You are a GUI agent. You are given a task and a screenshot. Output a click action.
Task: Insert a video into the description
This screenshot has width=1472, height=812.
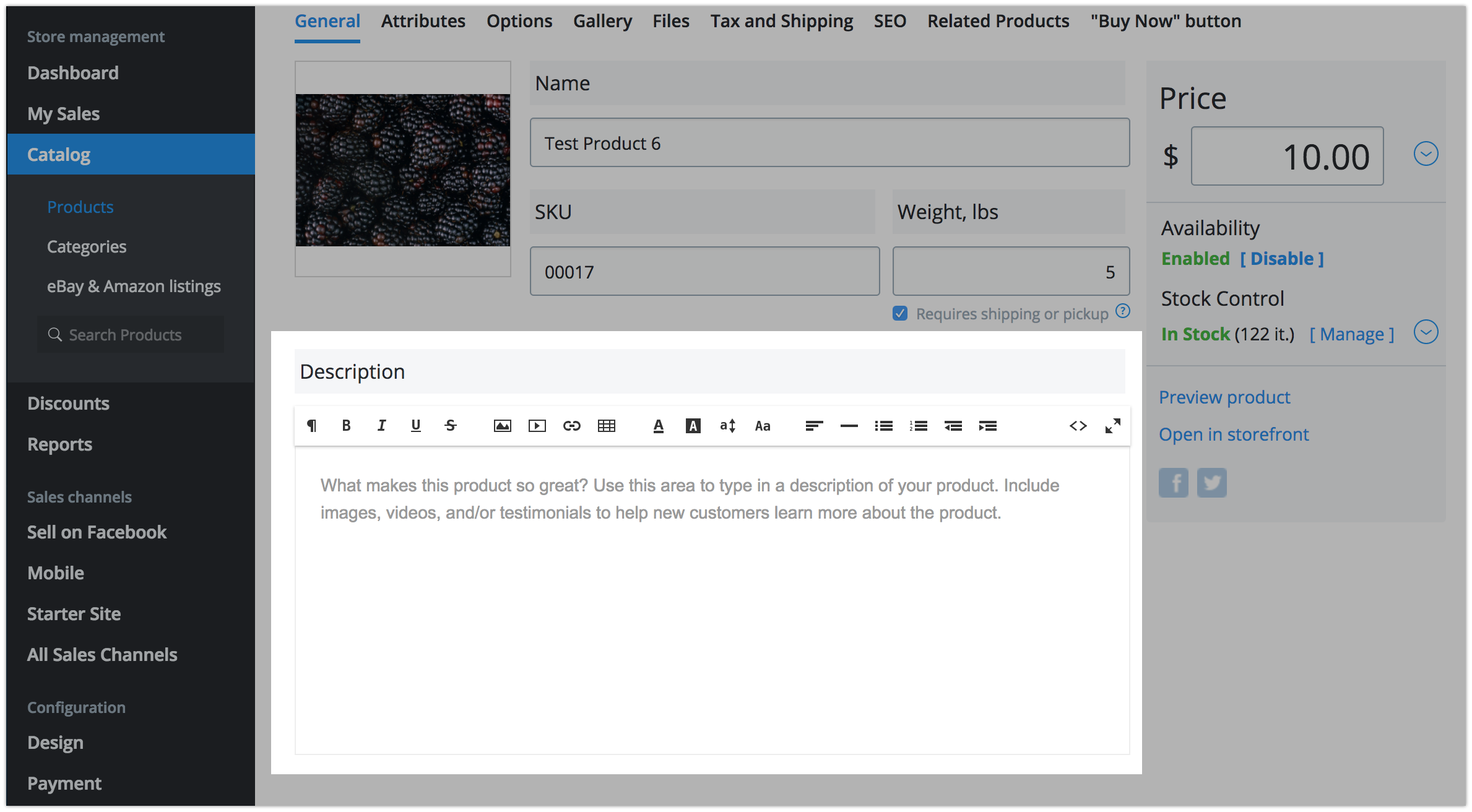[x=537, y=426]
